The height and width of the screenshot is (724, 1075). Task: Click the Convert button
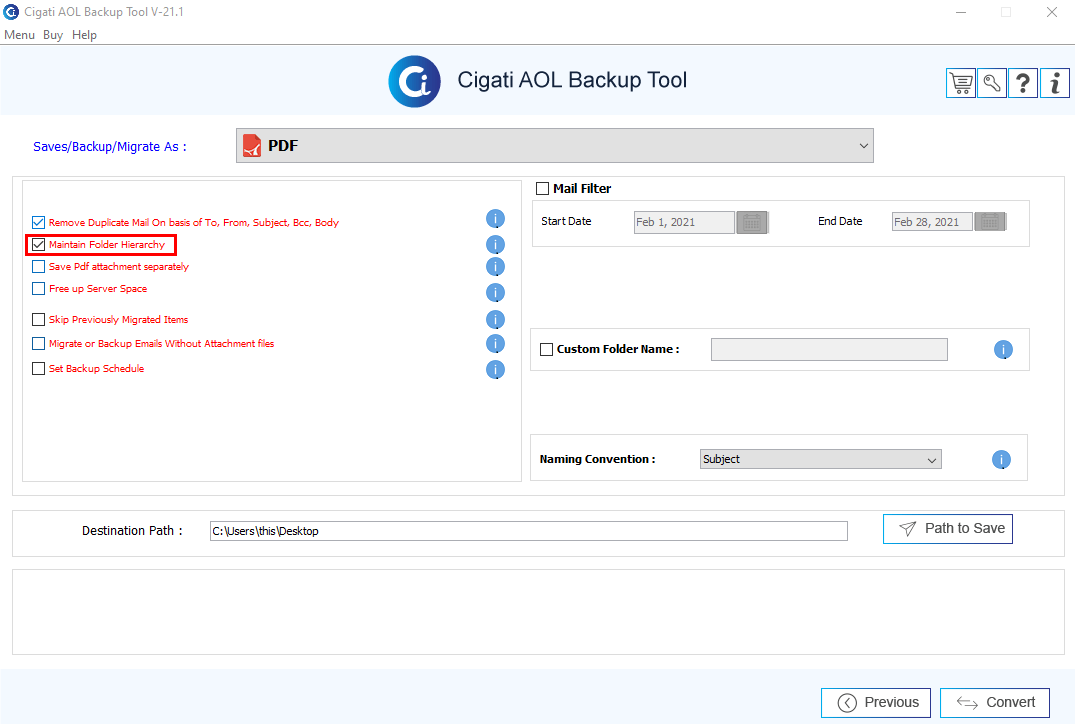(995, 703)
